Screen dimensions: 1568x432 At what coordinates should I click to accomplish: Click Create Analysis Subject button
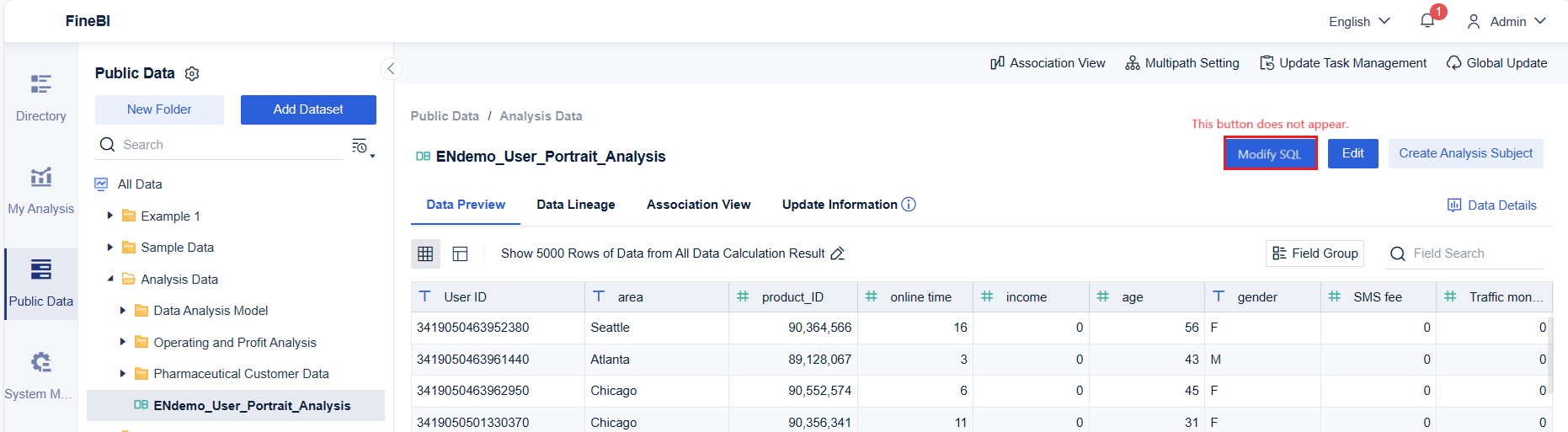tap(1465, 153)
